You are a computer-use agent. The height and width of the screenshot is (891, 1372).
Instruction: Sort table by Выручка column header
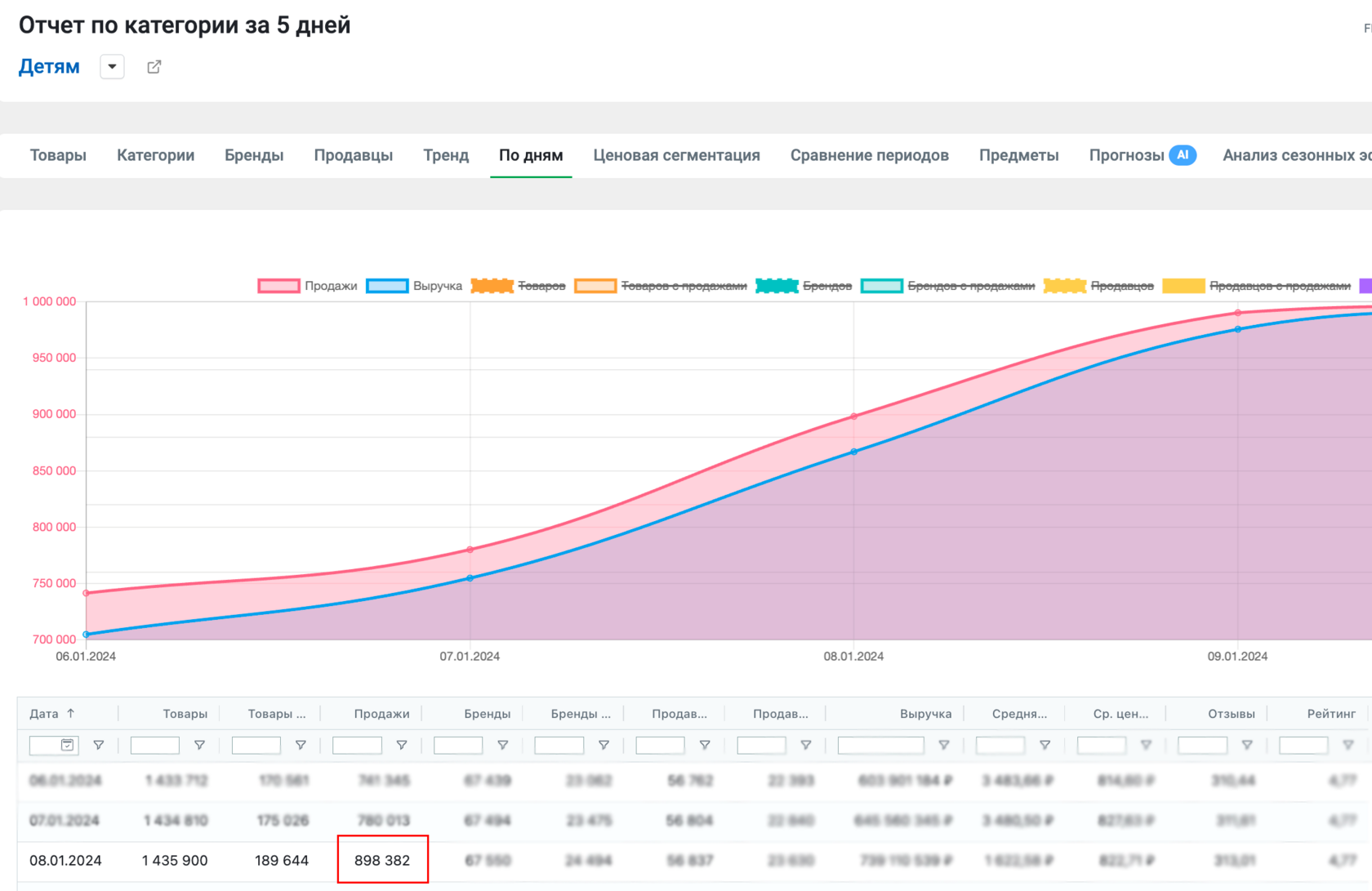click(x=926, y=714)
